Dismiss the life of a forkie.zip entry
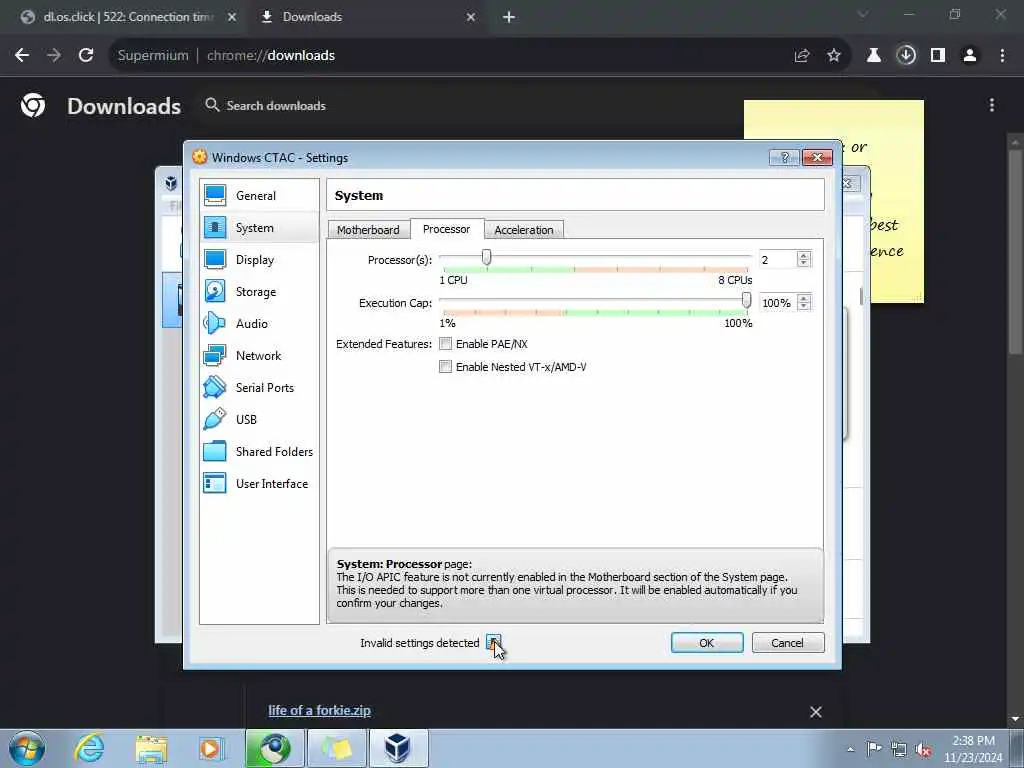Screen dimensions: 1024x768 (x=816, y=712)
